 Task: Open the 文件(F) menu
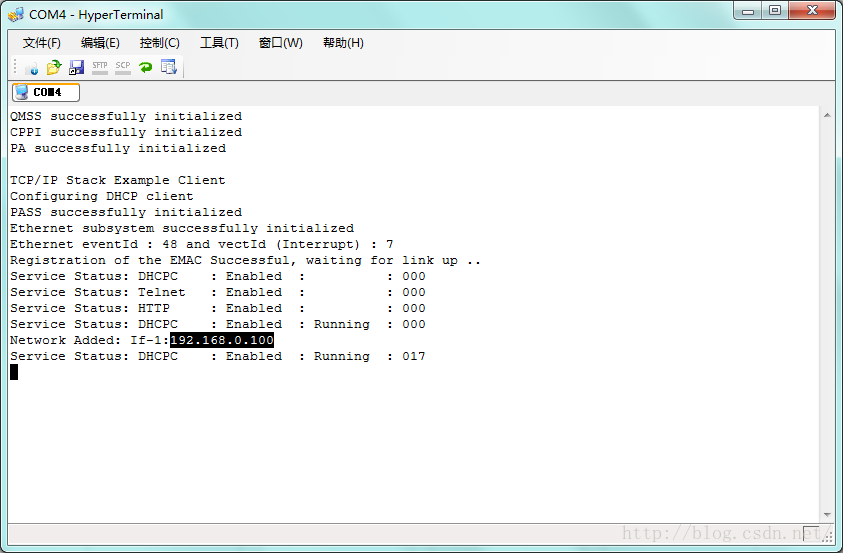tap(41, 43)
